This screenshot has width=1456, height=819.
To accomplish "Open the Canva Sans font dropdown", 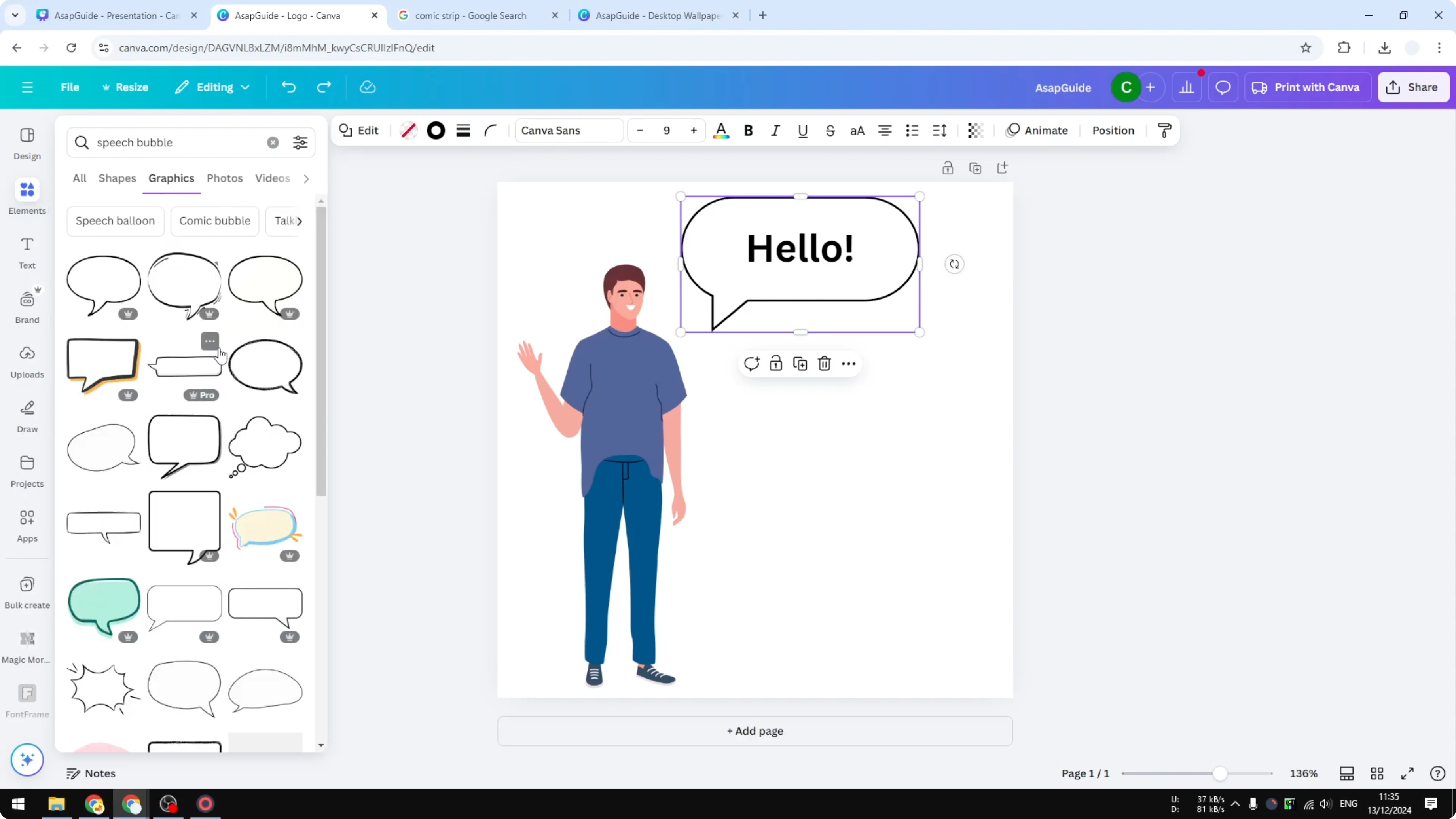I will click(x=568, y=130).
